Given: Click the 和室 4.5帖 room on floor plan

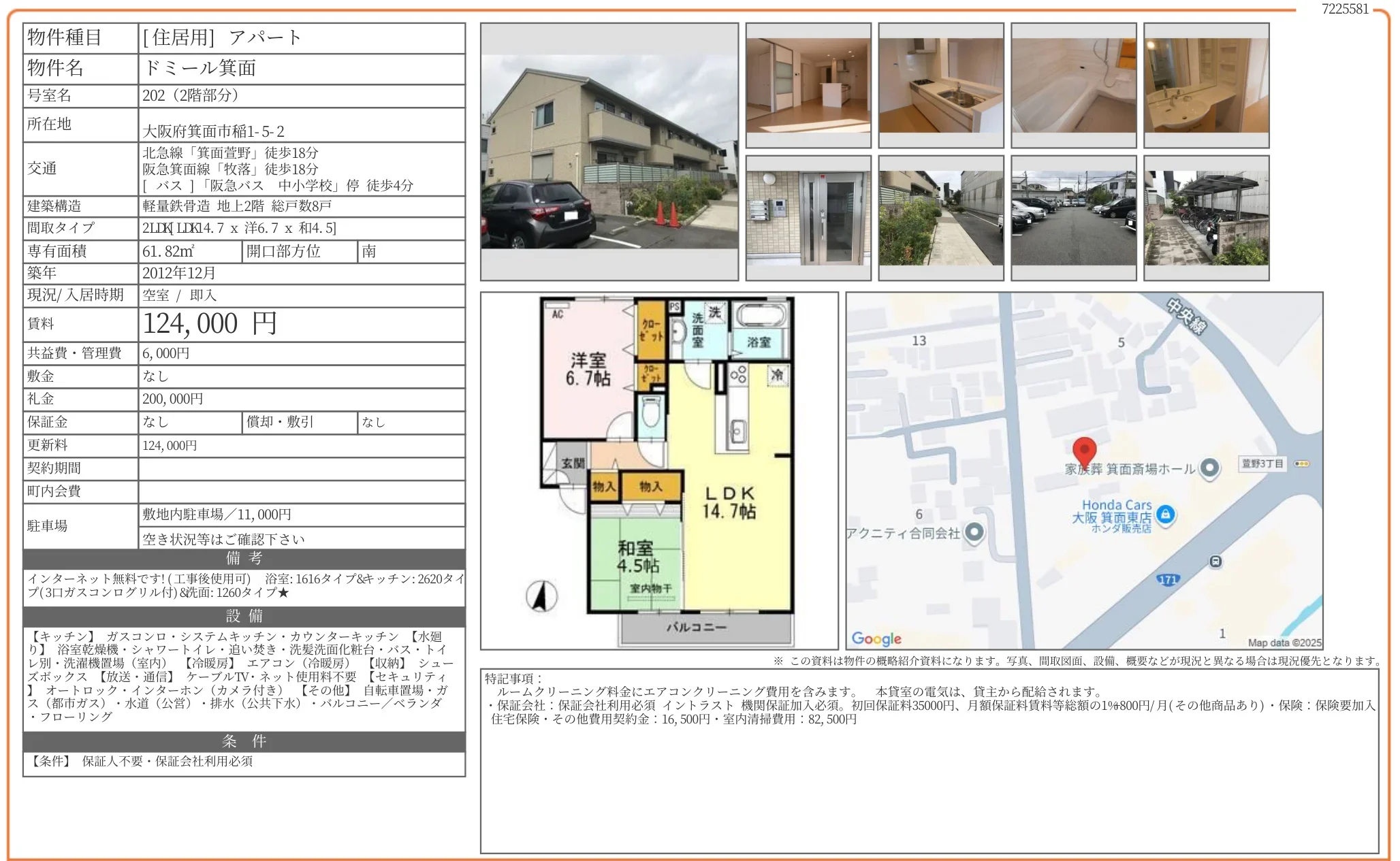Looking at the screenshot, I should pyautogui.click(x=637, y=556).
